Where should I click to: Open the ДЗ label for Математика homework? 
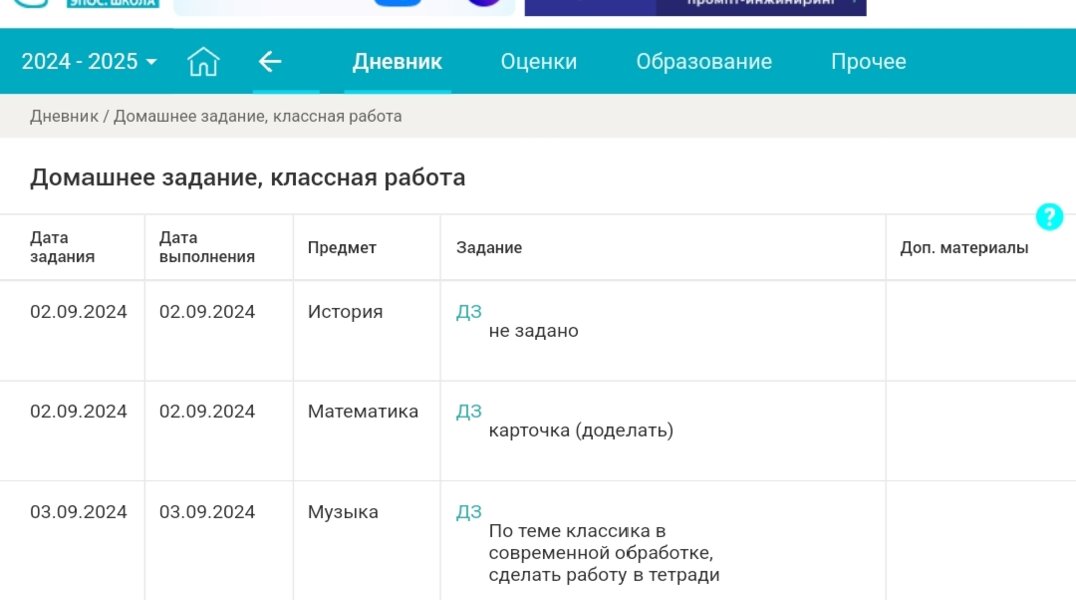tap(471, 410)
